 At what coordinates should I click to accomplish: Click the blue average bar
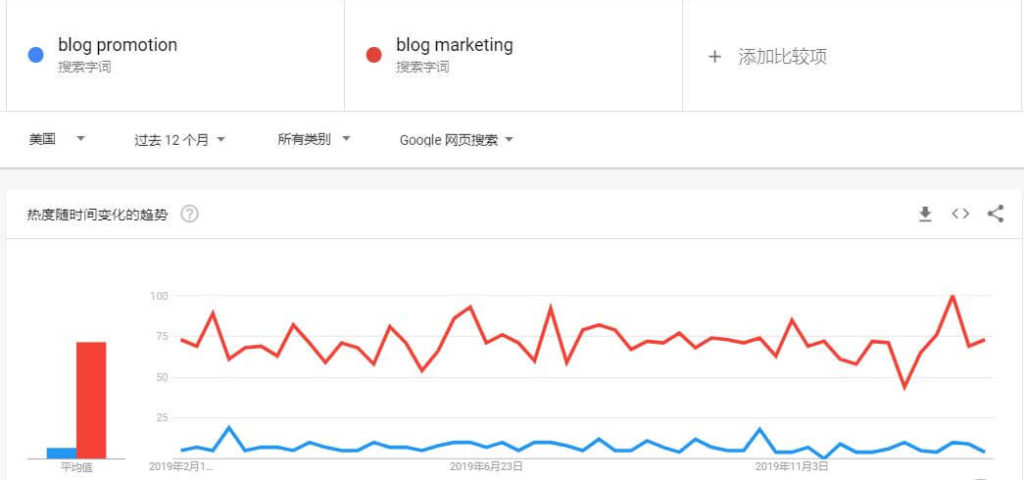coord(61,453)
